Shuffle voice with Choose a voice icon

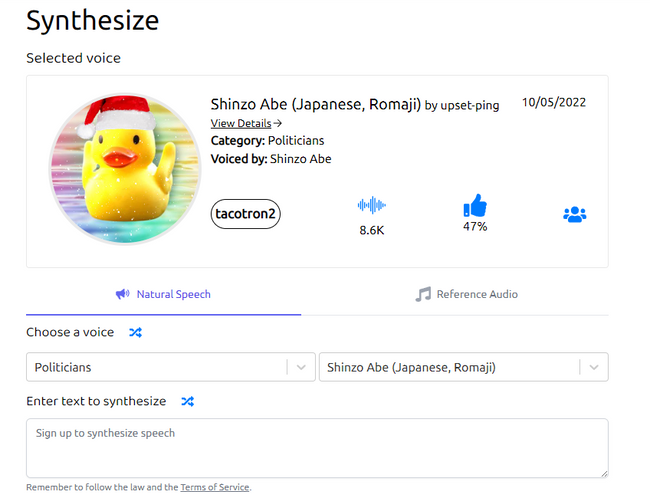(136, 332)
